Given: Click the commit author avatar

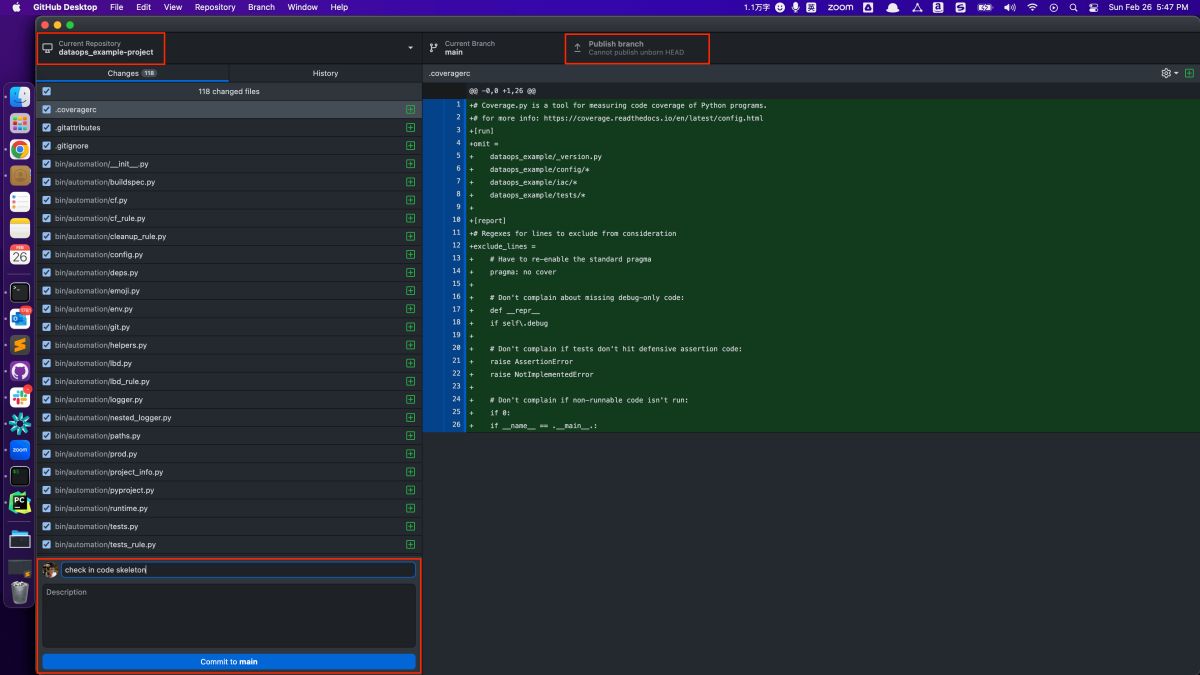Looking at the screenshot, I should click(50, 570).
